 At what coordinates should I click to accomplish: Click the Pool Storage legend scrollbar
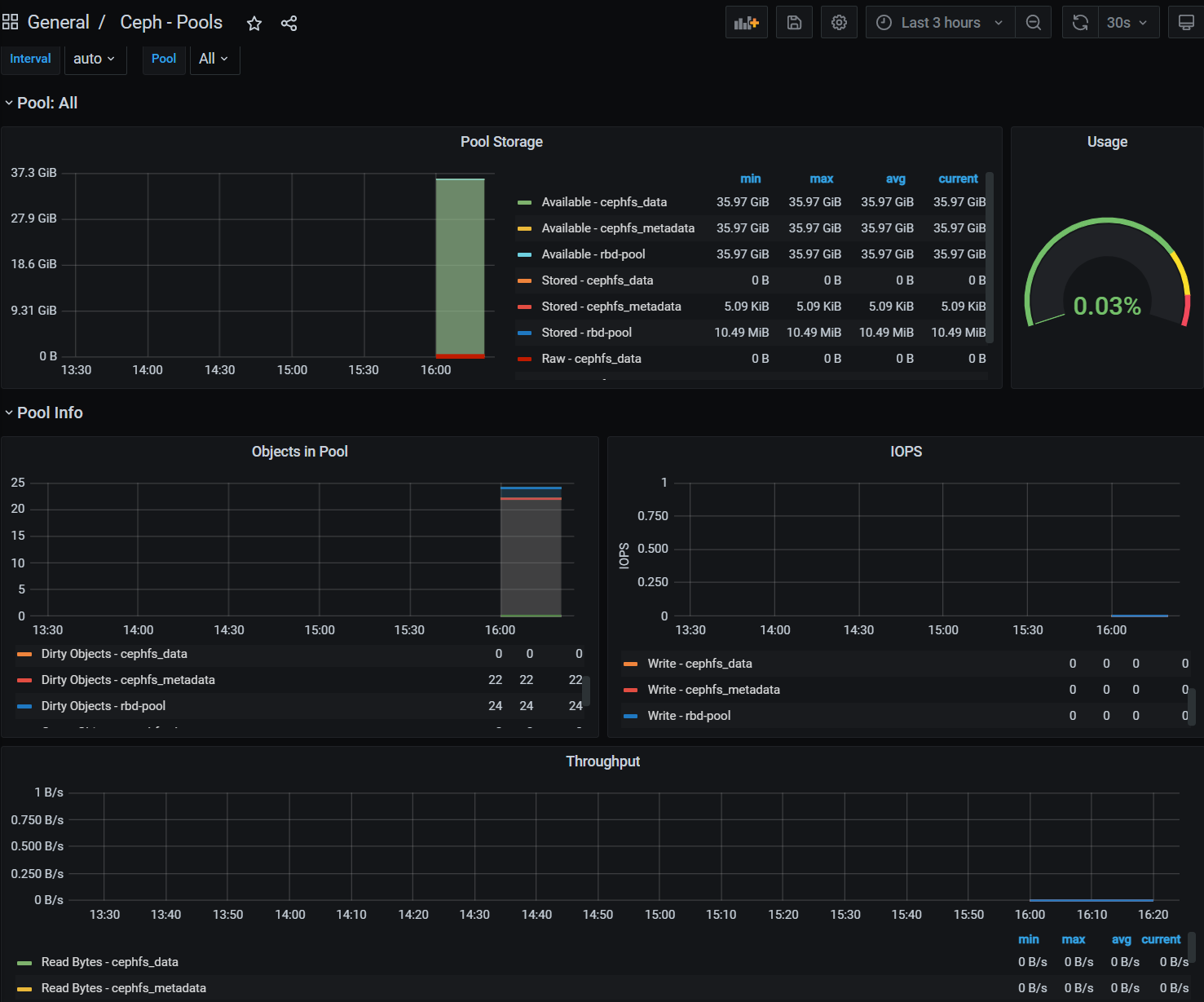(x=990, y=258)
